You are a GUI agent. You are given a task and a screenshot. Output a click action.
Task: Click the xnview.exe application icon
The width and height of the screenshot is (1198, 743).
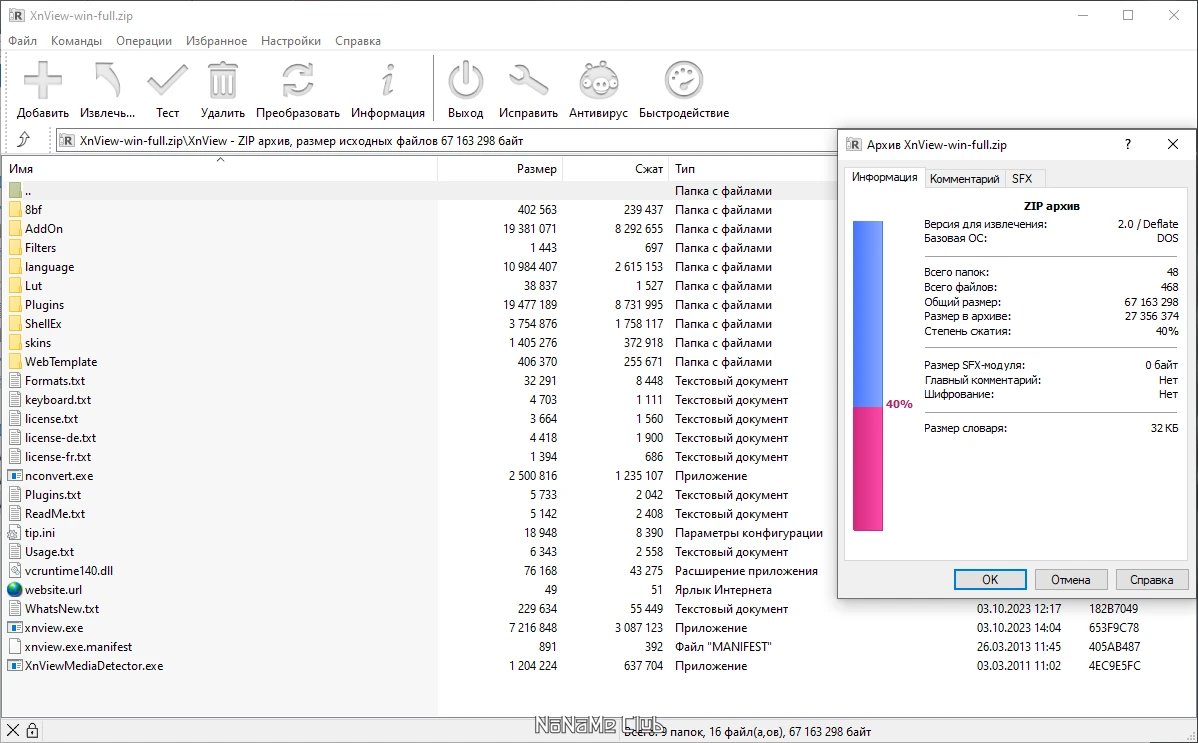[x=15, y=628]
